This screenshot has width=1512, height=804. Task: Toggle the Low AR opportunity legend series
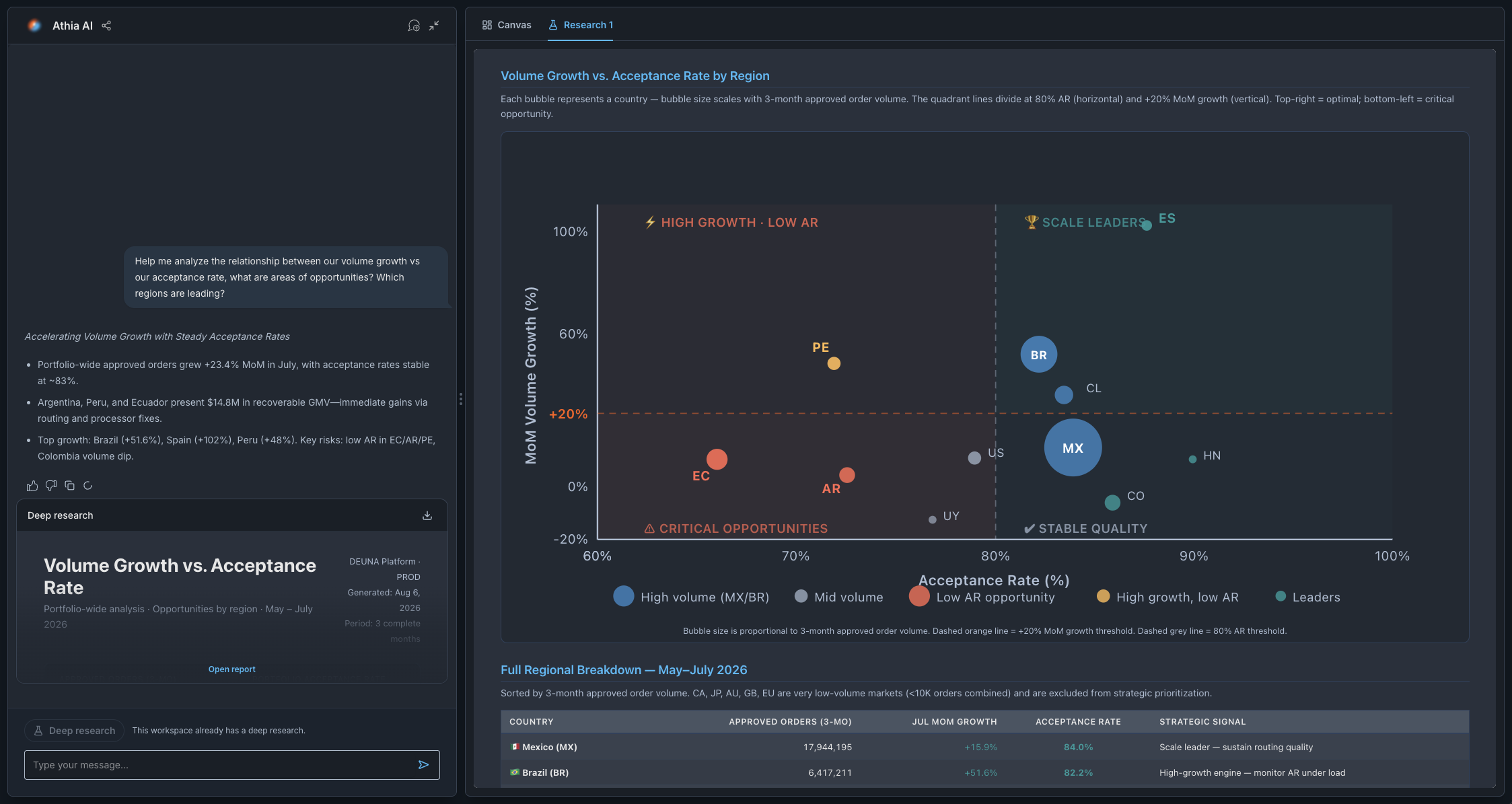click(x=982, y=597)
